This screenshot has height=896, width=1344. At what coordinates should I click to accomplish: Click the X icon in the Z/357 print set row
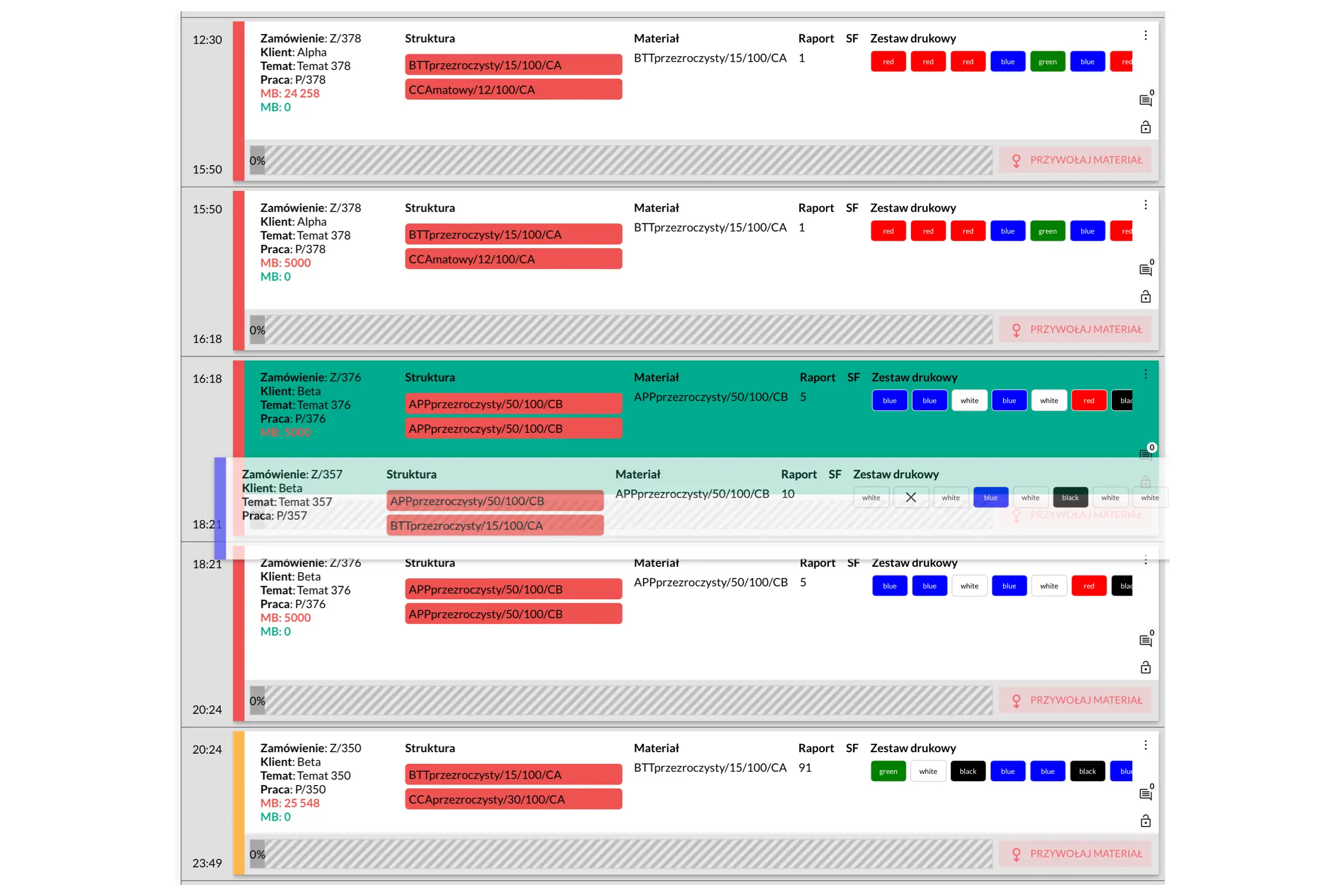(911, 497)
